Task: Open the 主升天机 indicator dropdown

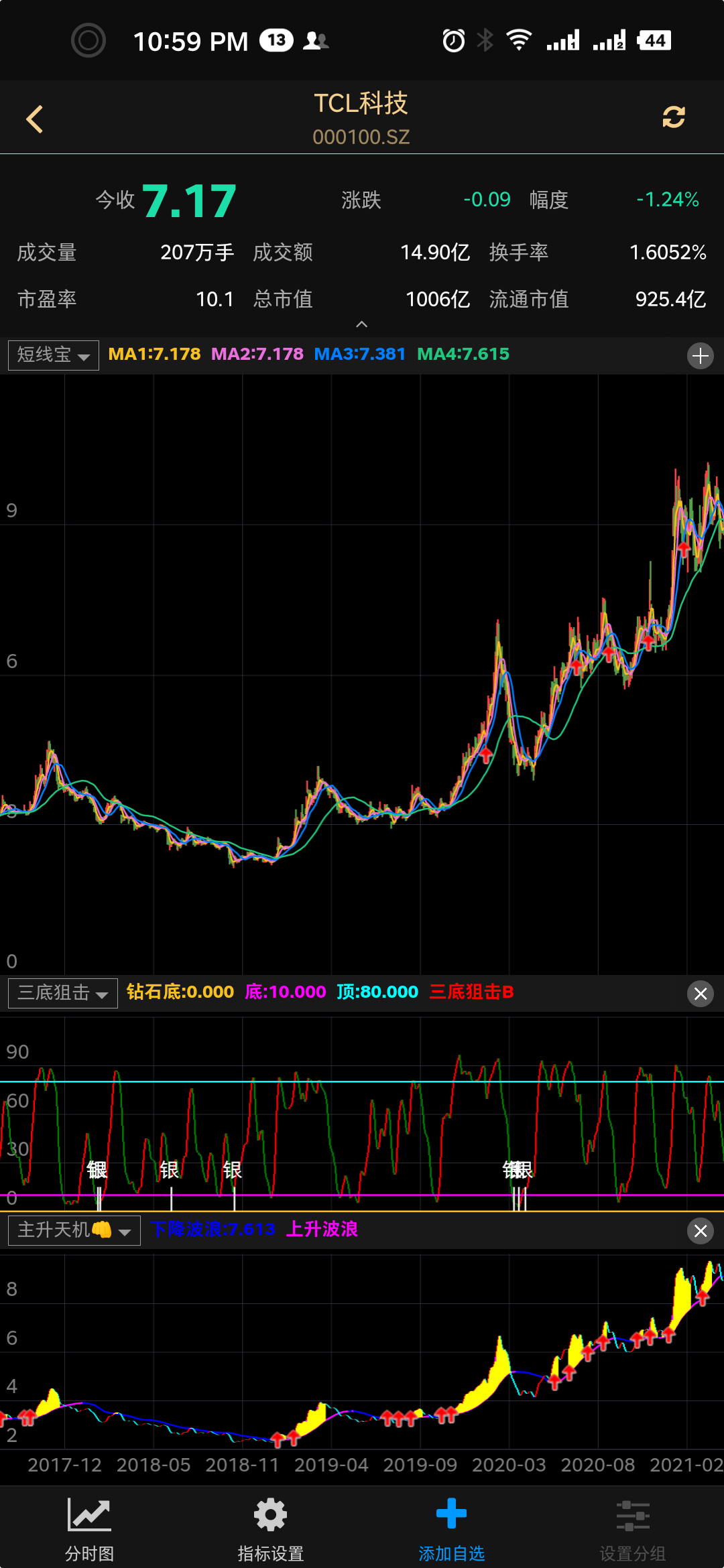Action: 74,1230
